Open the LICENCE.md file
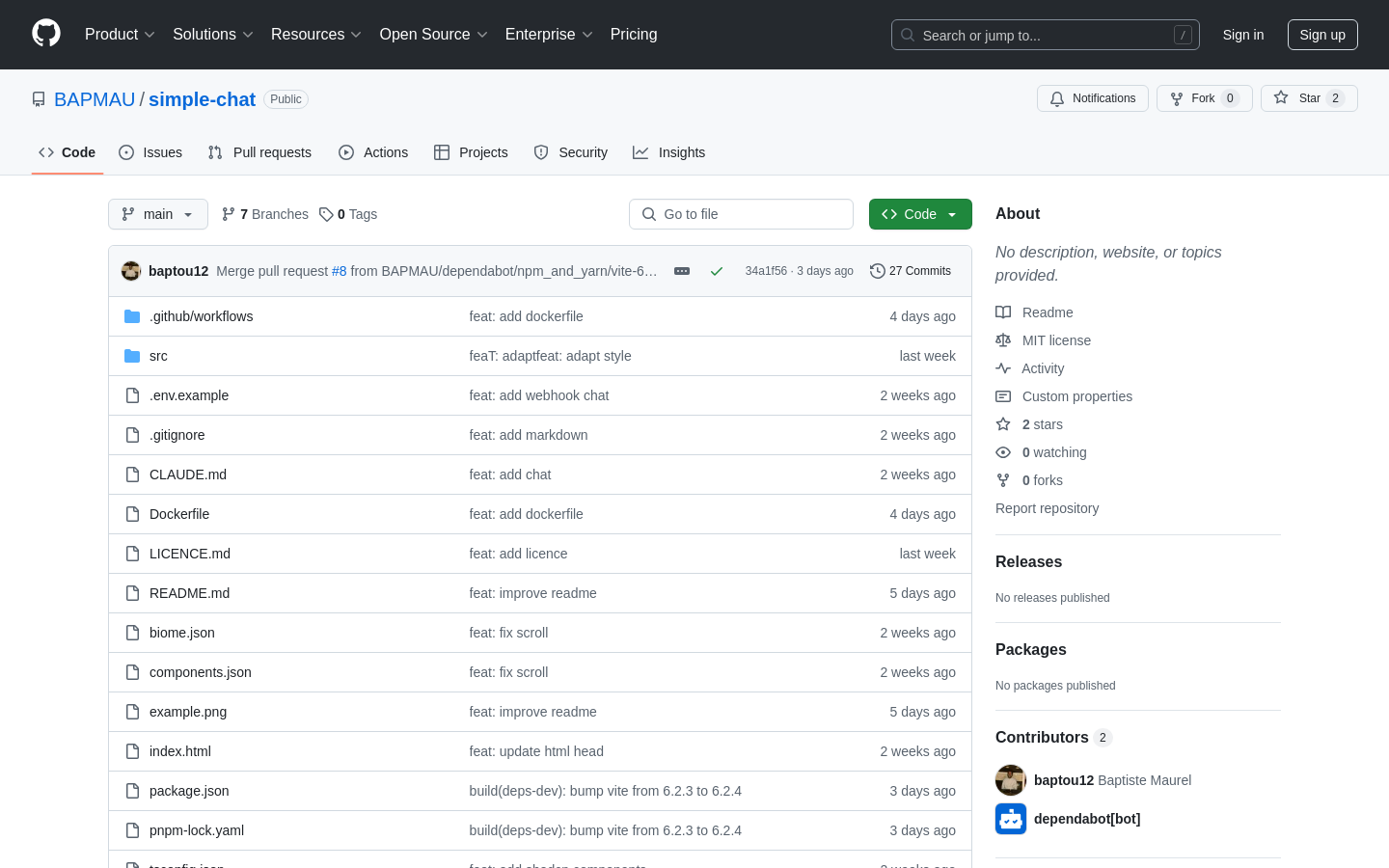This screenshot has width=1389, height=868. [x=190, y=554]
